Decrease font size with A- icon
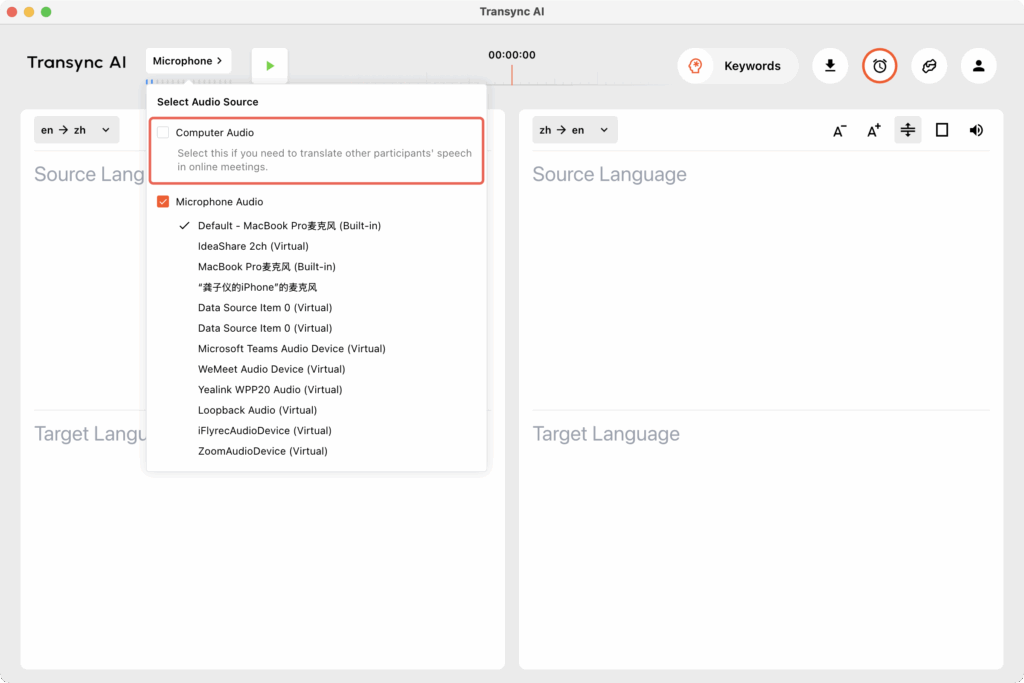 840,130
